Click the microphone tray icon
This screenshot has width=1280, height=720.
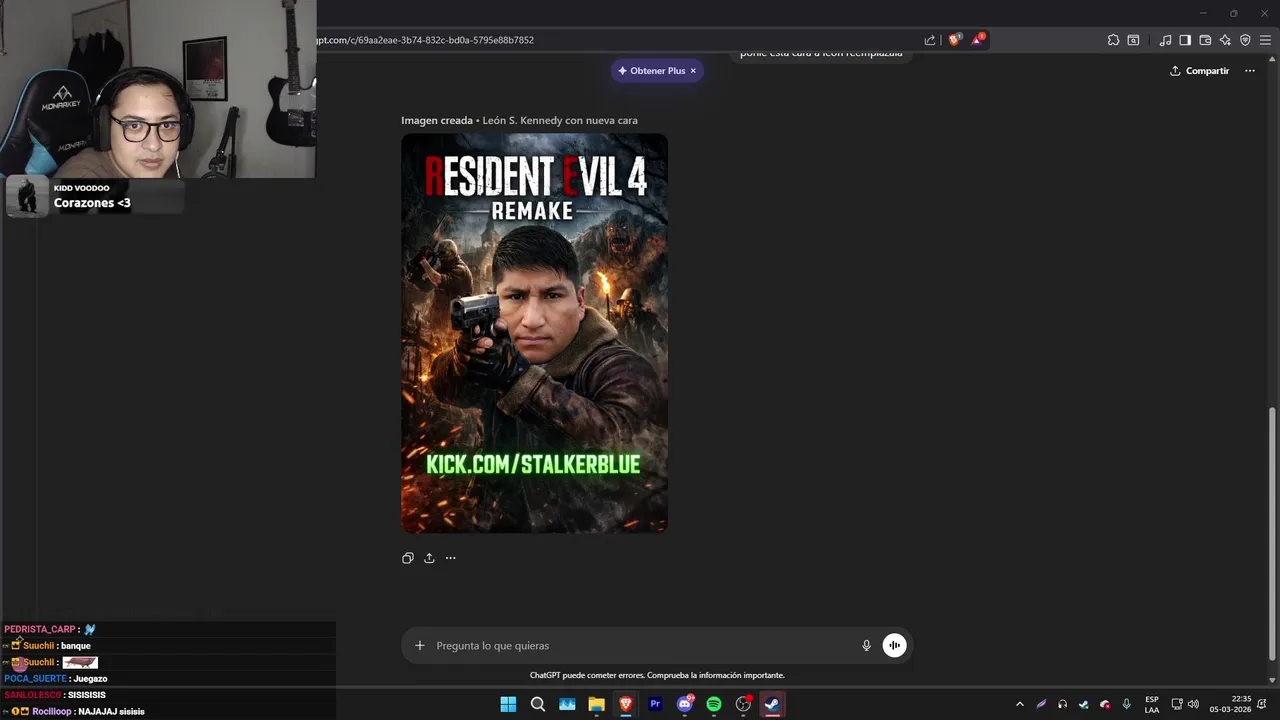point(1126,704)
